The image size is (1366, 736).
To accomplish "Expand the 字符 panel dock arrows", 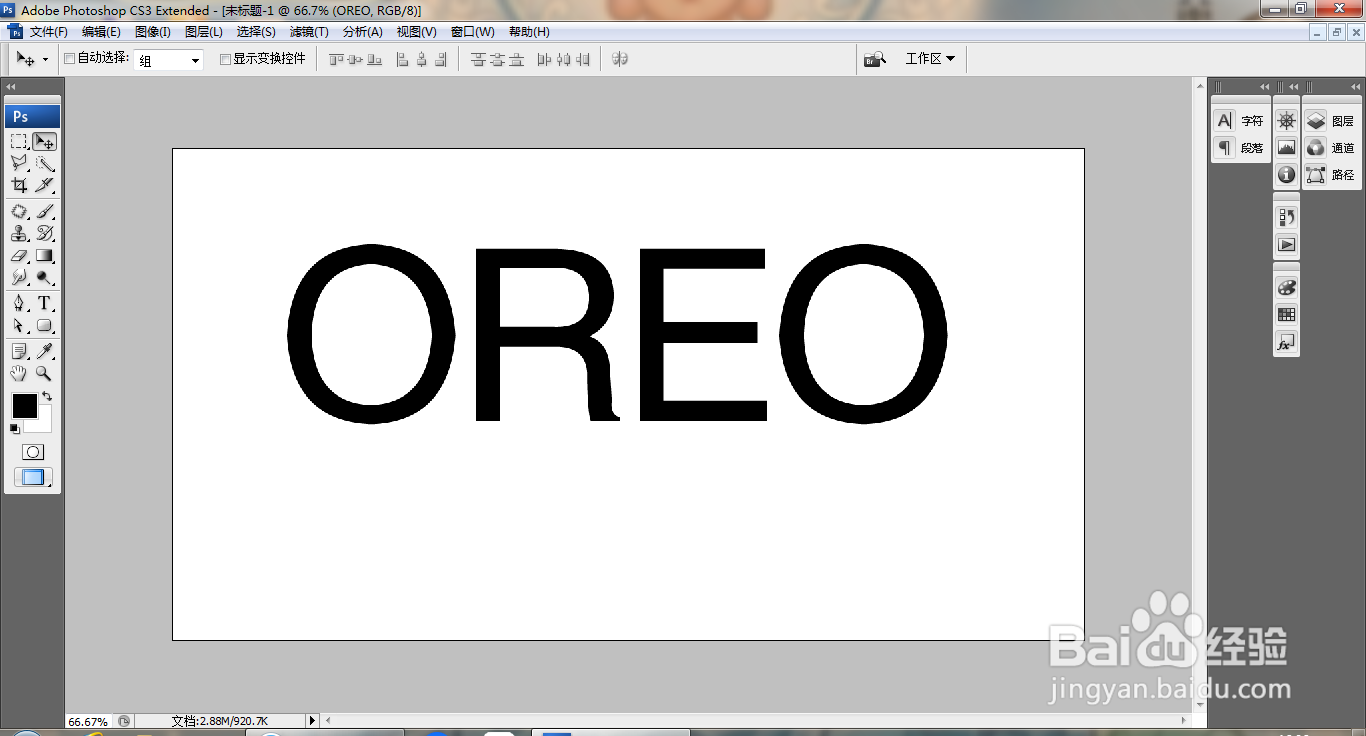I will click(x=1264, y=87).
